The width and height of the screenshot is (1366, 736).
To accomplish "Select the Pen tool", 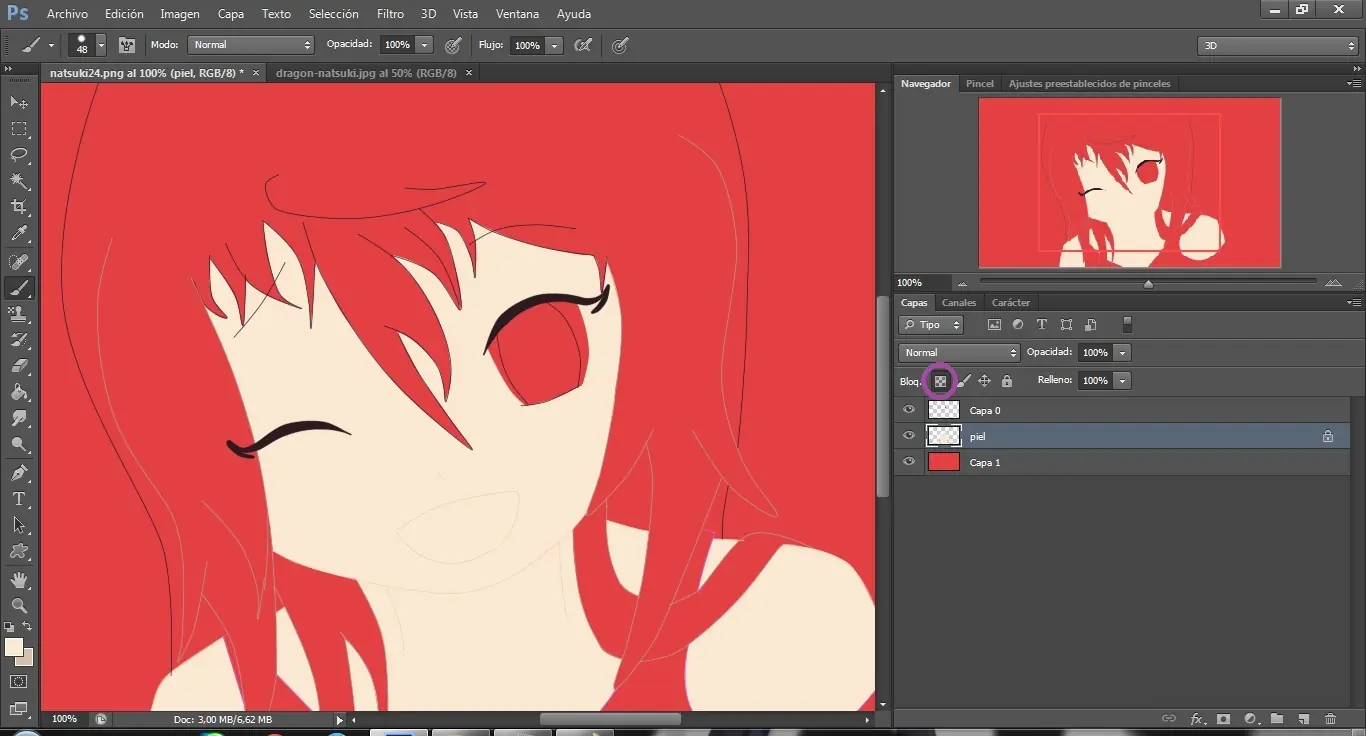I will pos(19,472).
